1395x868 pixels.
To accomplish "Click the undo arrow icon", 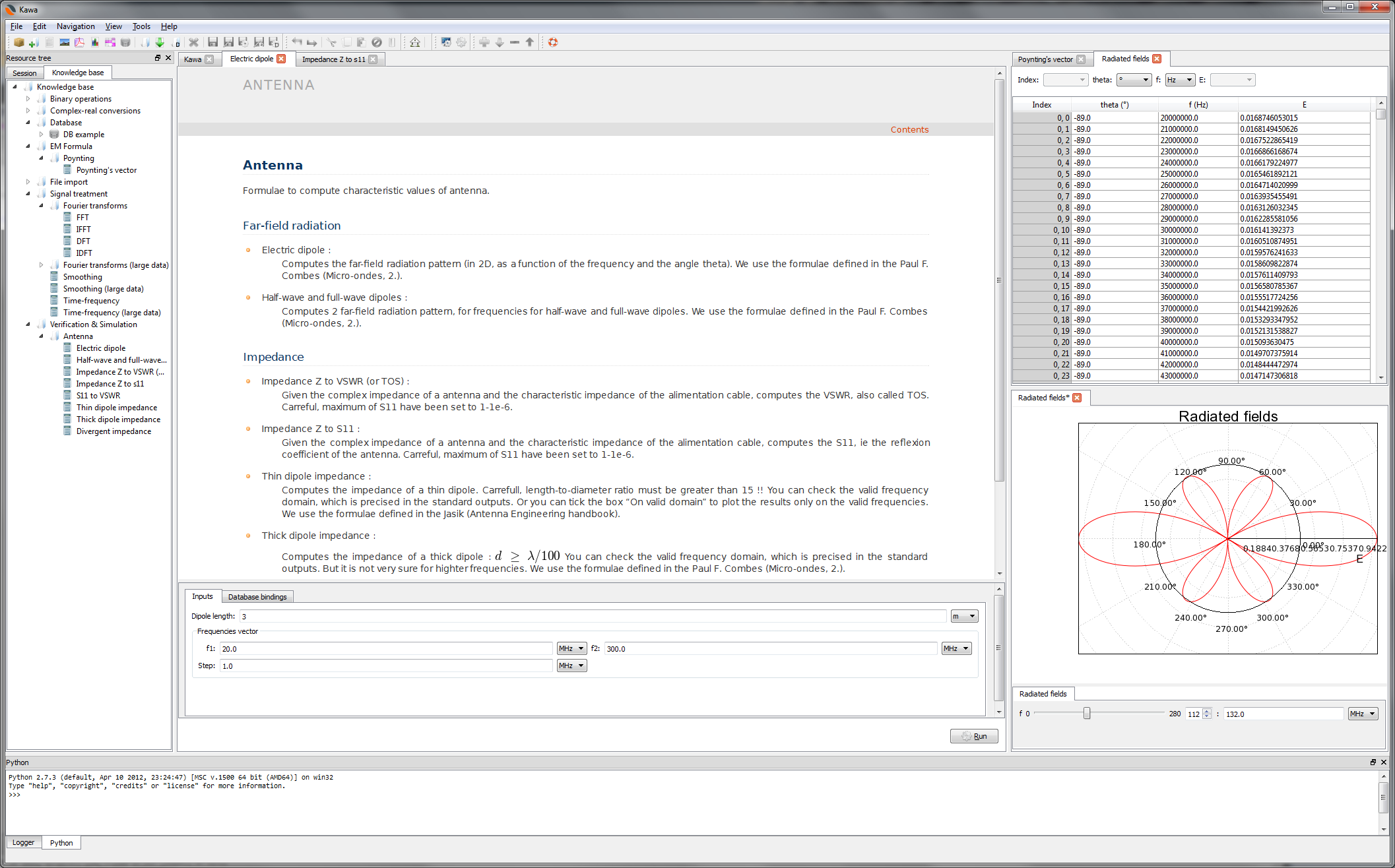I will [x=297, y=42].
